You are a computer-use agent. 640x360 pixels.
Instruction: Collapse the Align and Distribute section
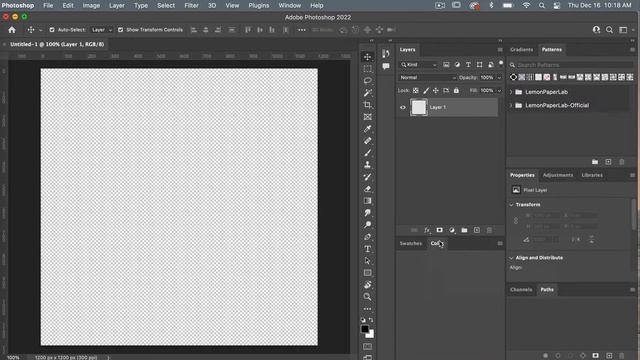[511, 258]
